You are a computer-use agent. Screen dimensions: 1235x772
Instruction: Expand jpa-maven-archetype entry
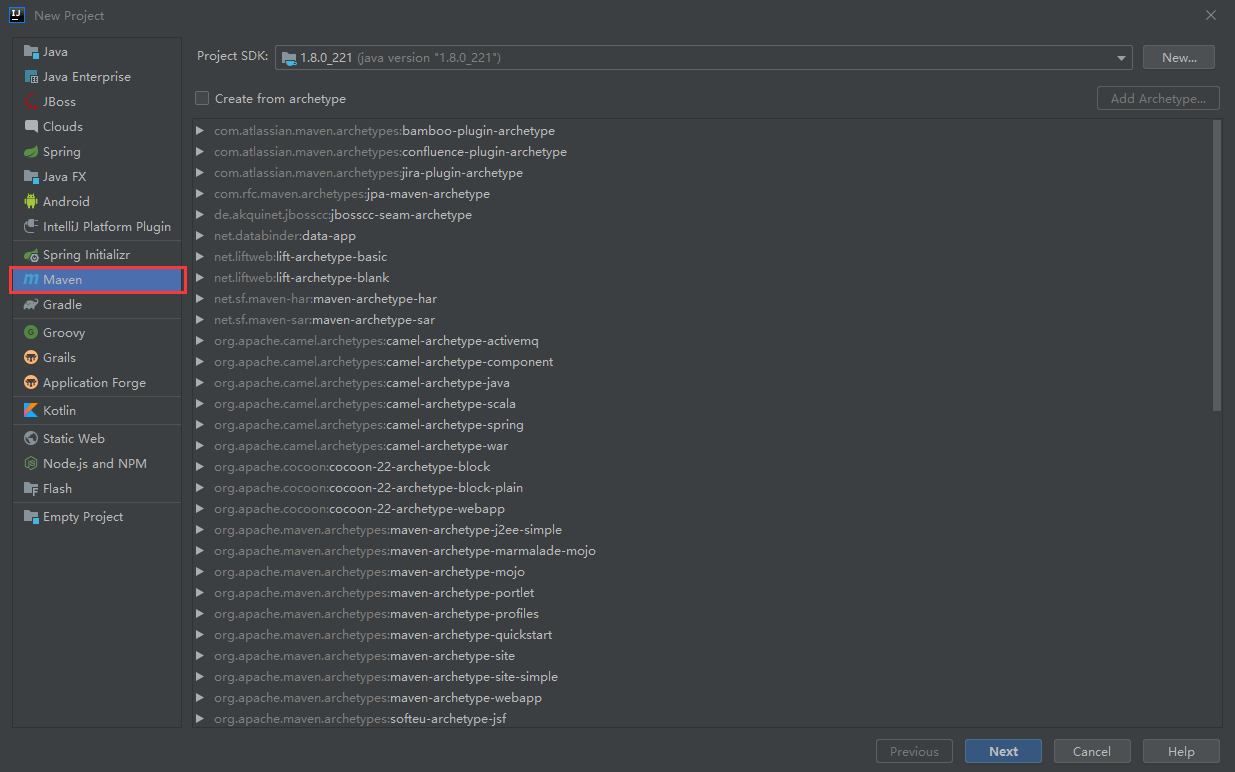coord(201,194)
